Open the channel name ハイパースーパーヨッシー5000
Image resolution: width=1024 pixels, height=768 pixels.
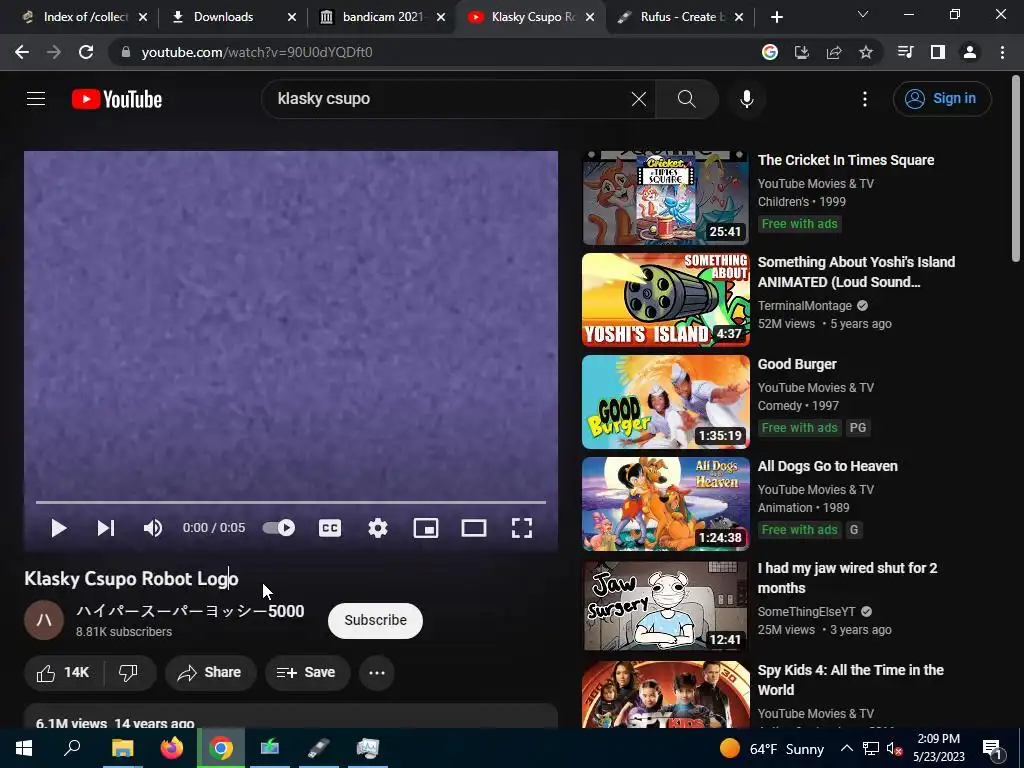(190, 611)
